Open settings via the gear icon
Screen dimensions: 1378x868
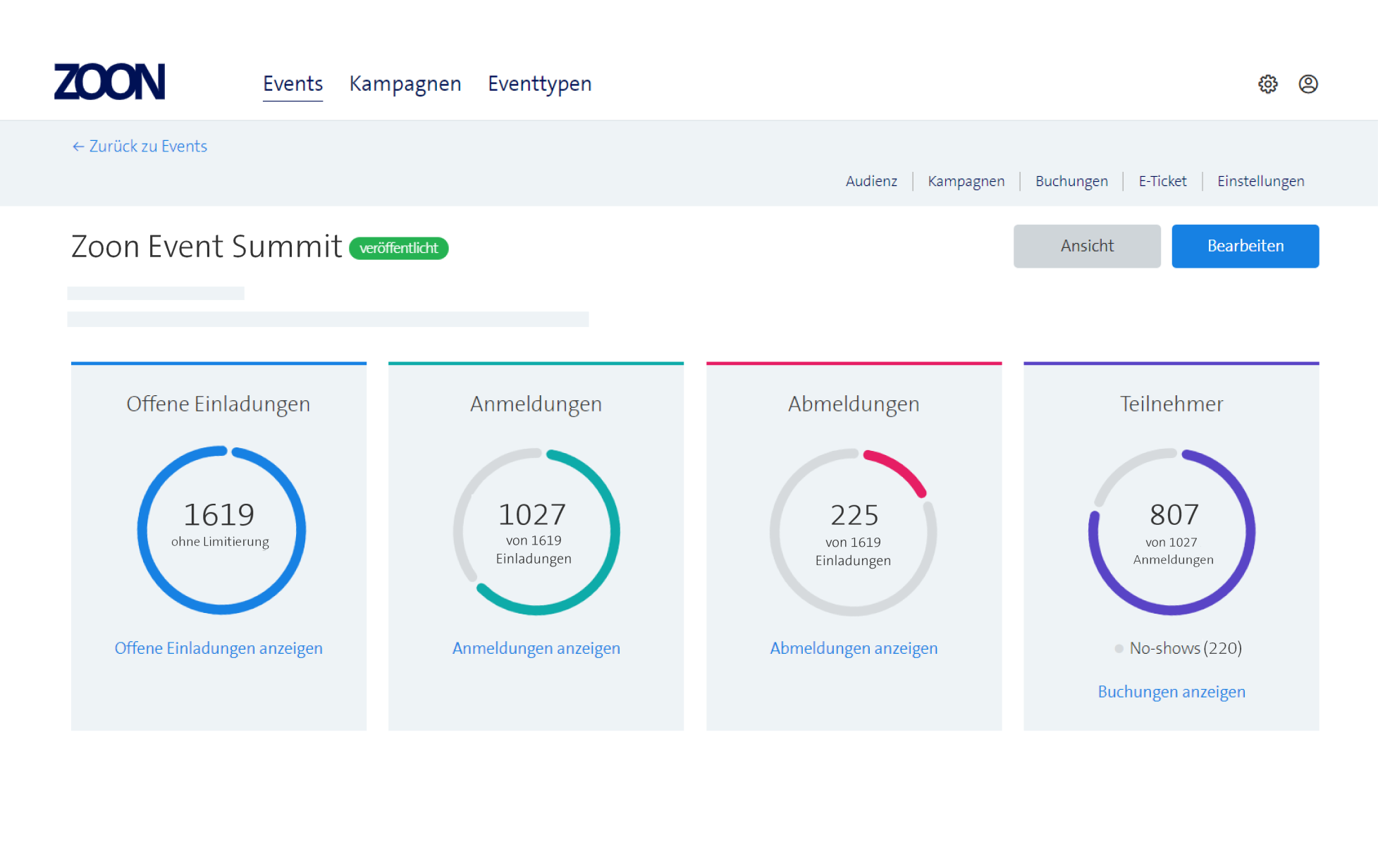(x=1267, y=84)
